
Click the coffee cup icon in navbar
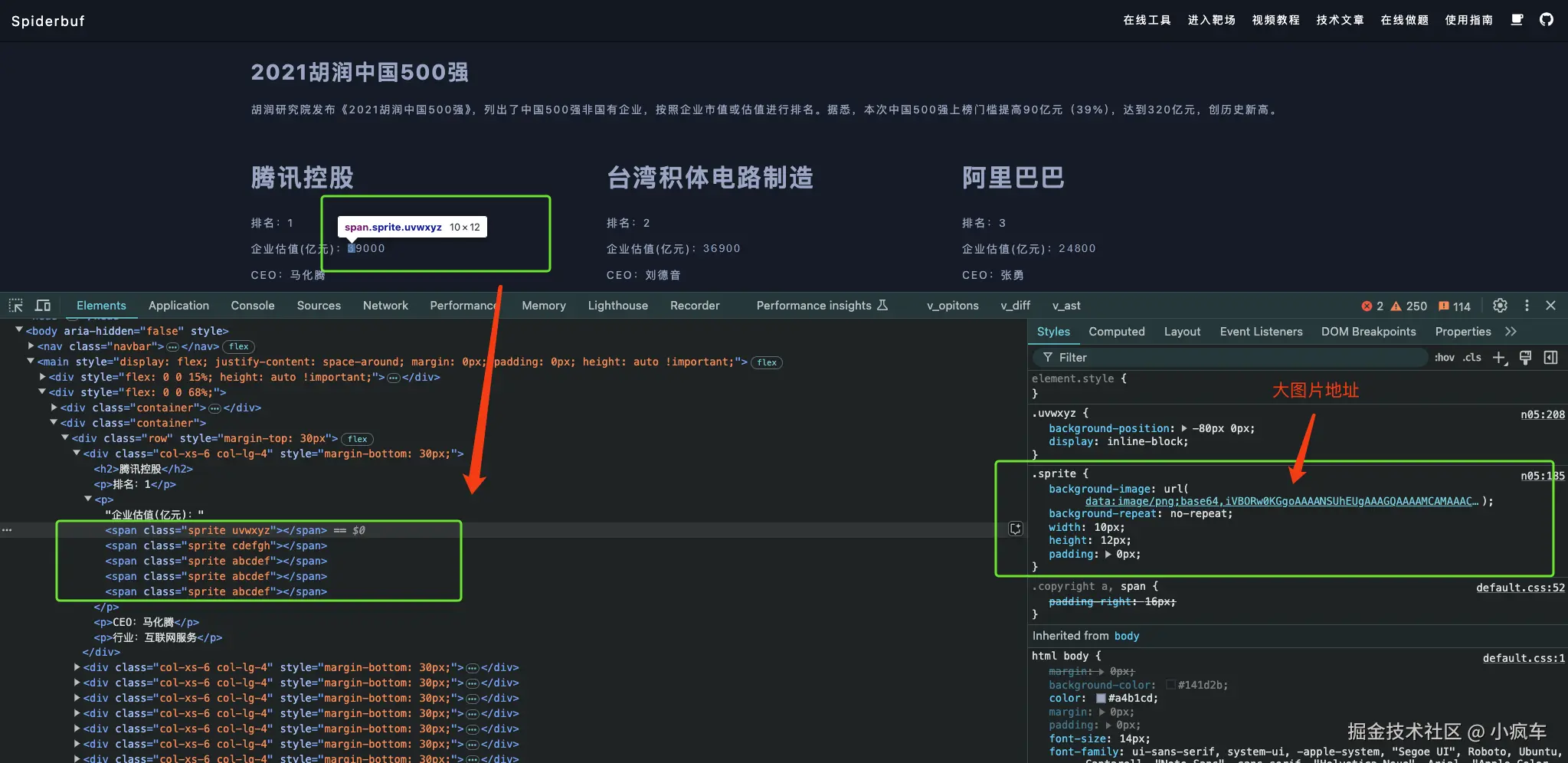(x=1517, y=20)
